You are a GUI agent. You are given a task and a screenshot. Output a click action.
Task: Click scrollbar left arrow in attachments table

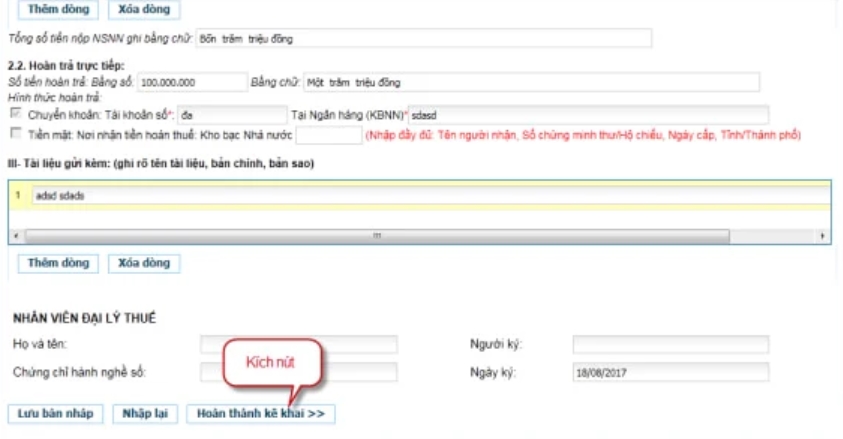coord(15,235)
